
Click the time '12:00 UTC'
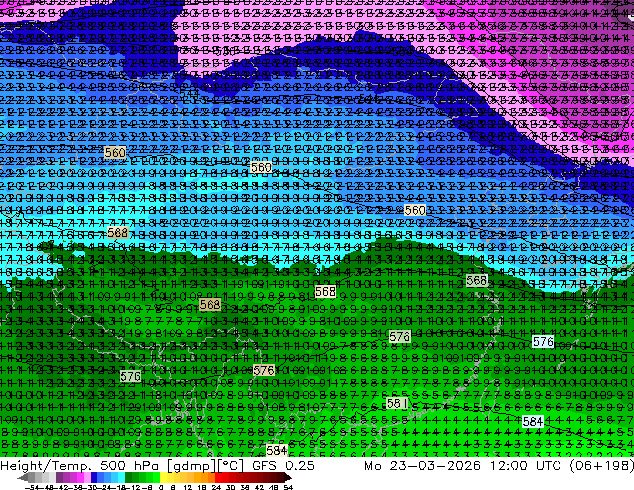coord(525,466)
